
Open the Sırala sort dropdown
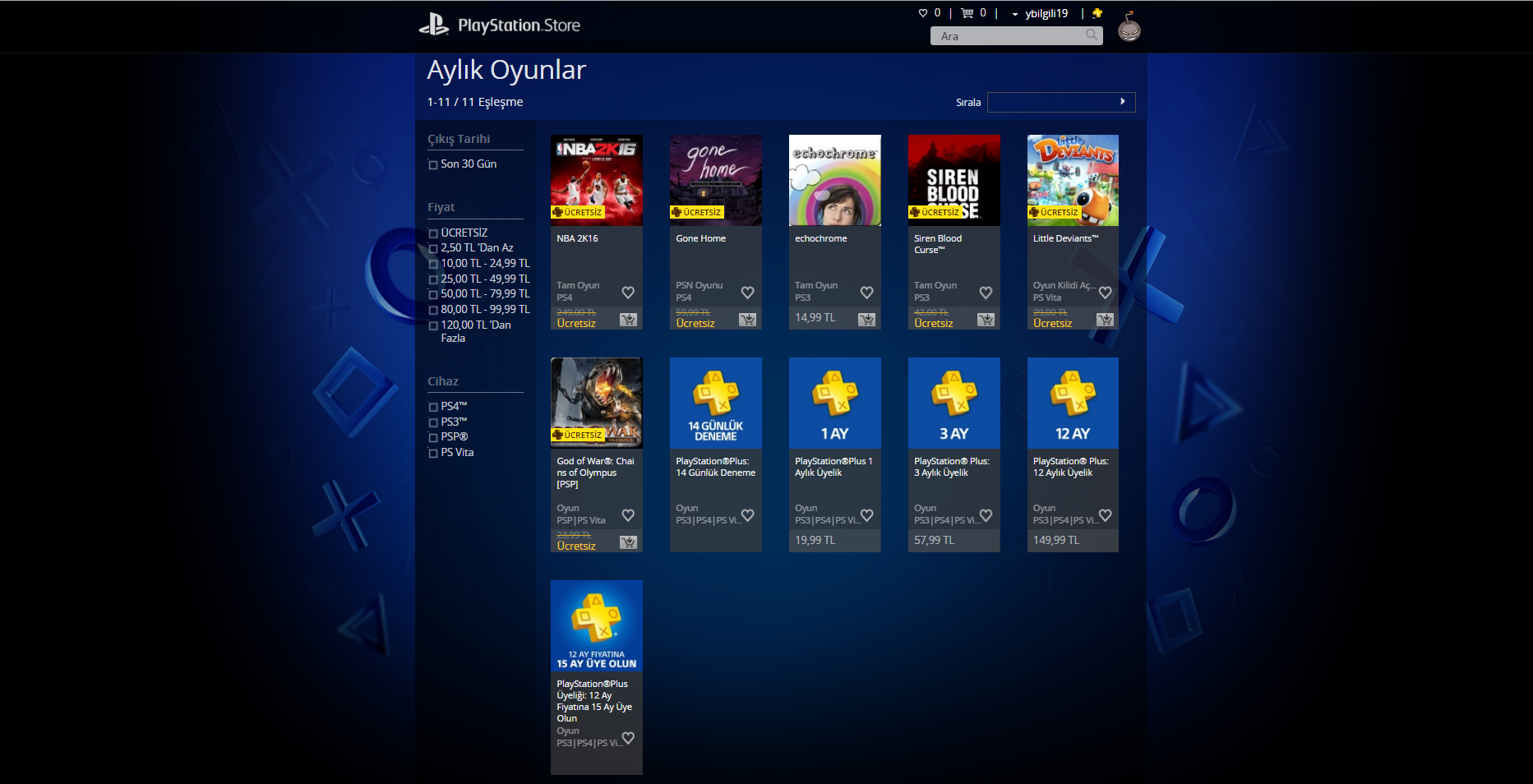(x=1061, y=102)
